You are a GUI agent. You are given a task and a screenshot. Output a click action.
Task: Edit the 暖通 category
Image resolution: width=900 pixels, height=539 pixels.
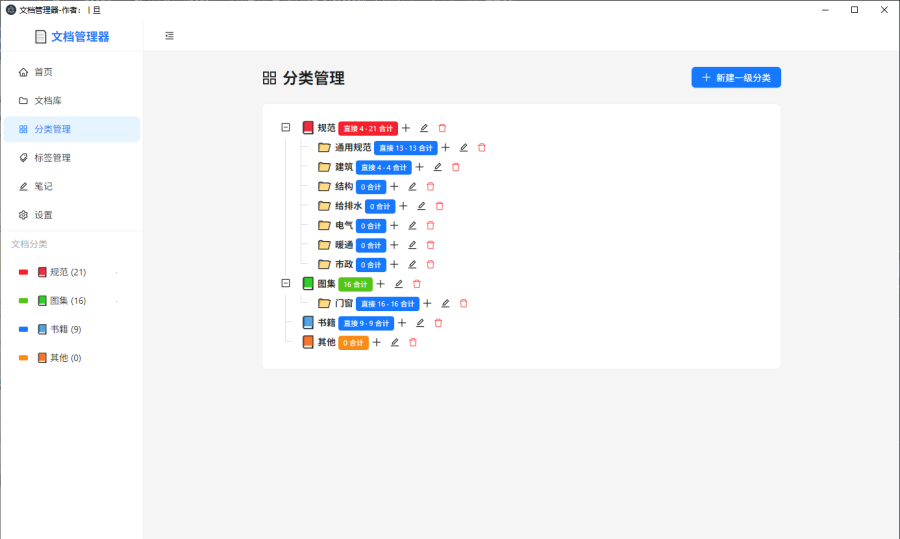coord(412,245)
